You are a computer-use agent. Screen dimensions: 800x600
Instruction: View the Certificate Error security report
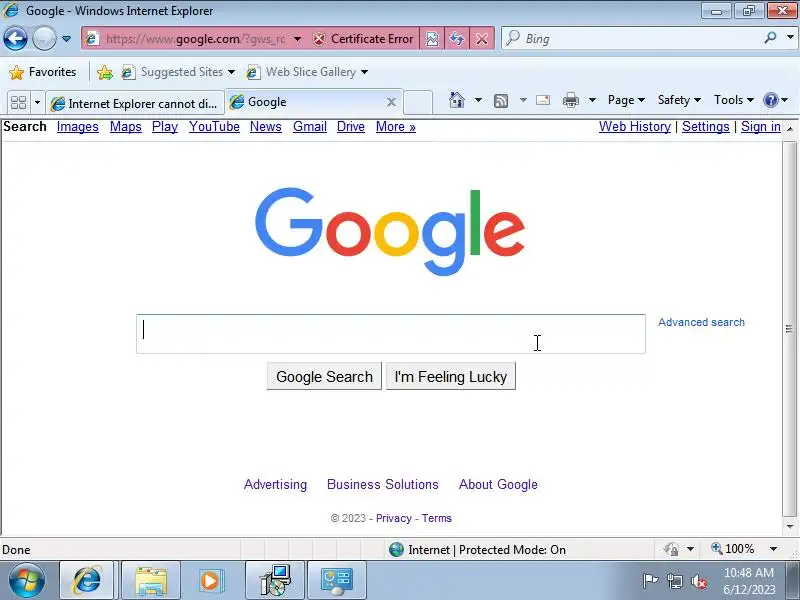coord(363,39)
